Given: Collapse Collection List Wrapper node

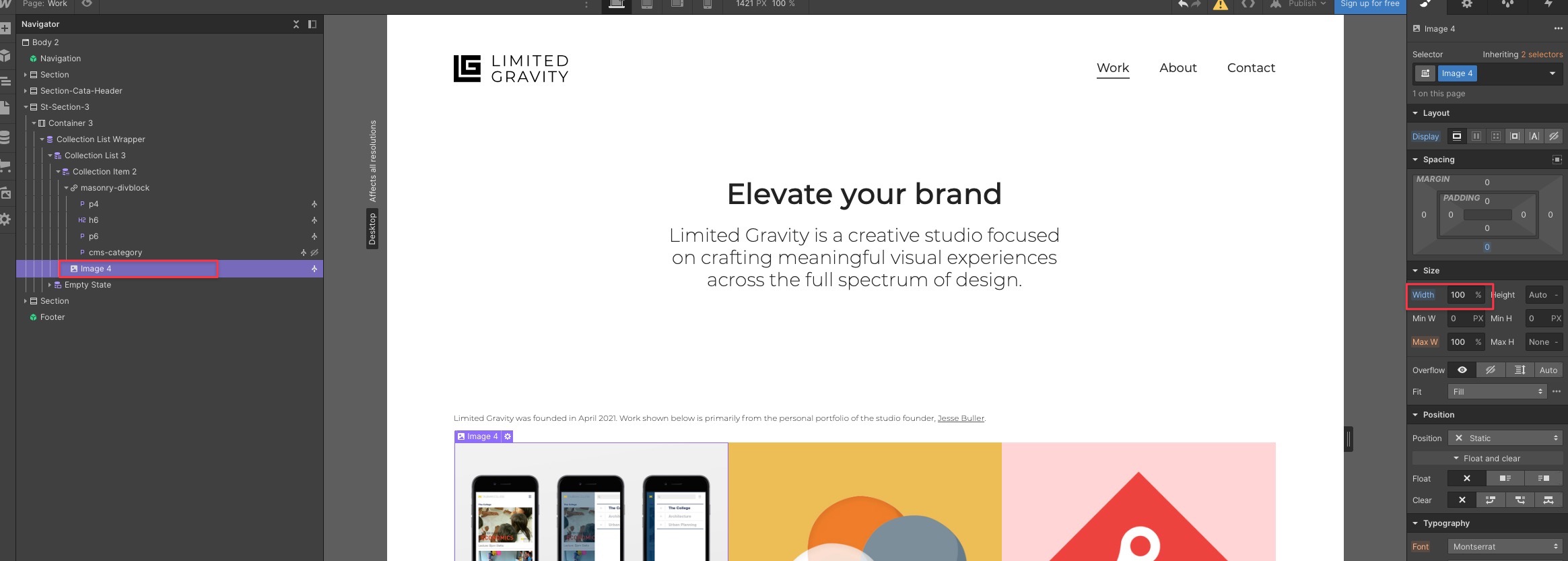Looking at the screenshot, I should tap(42, 139).
